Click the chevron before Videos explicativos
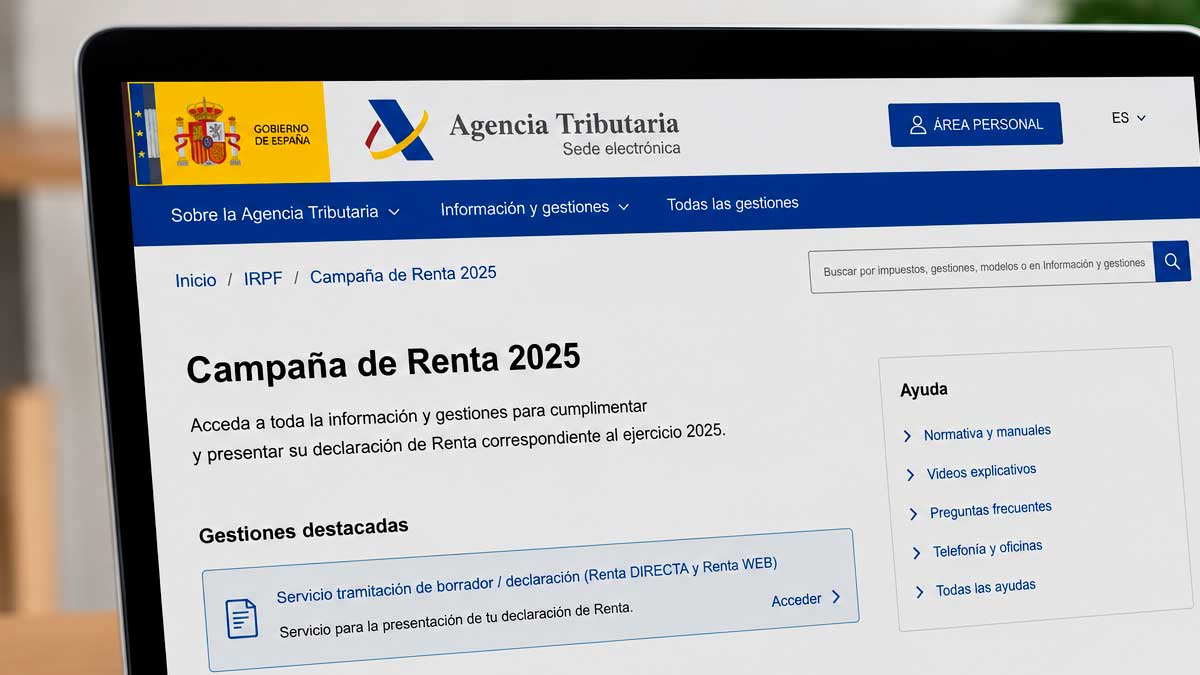The height and width of the screenshot is (675, 1200). tap(910, 475)
